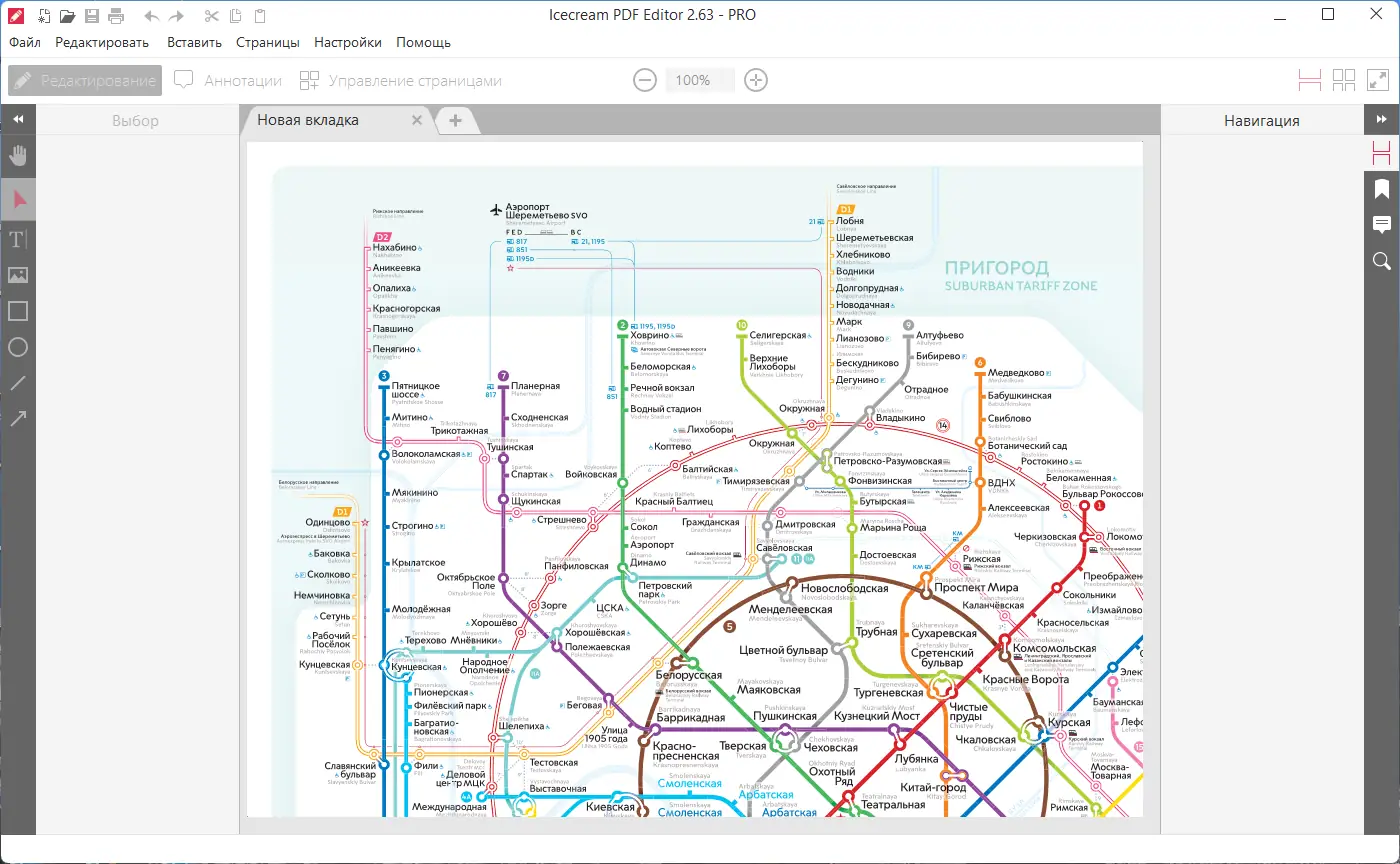Select the Rectangle shape tool
1400x864 pixels.
(18, 311)
